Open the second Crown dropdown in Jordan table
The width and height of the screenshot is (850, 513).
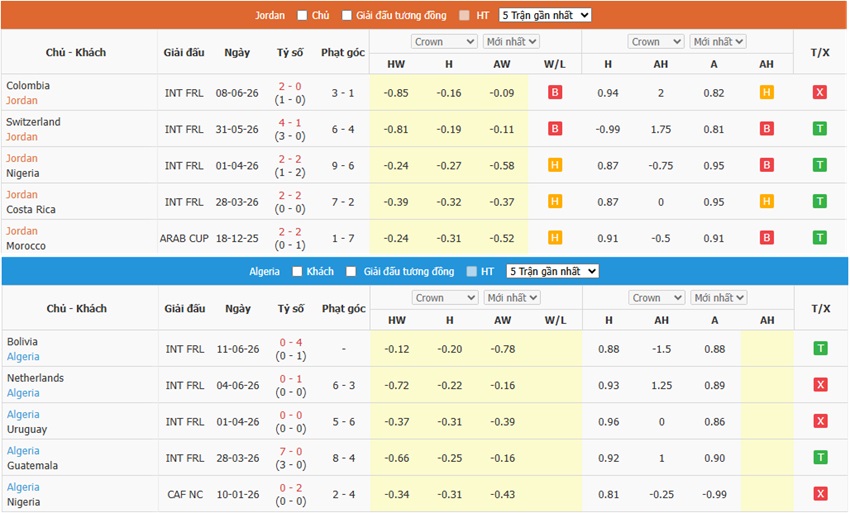655,42
